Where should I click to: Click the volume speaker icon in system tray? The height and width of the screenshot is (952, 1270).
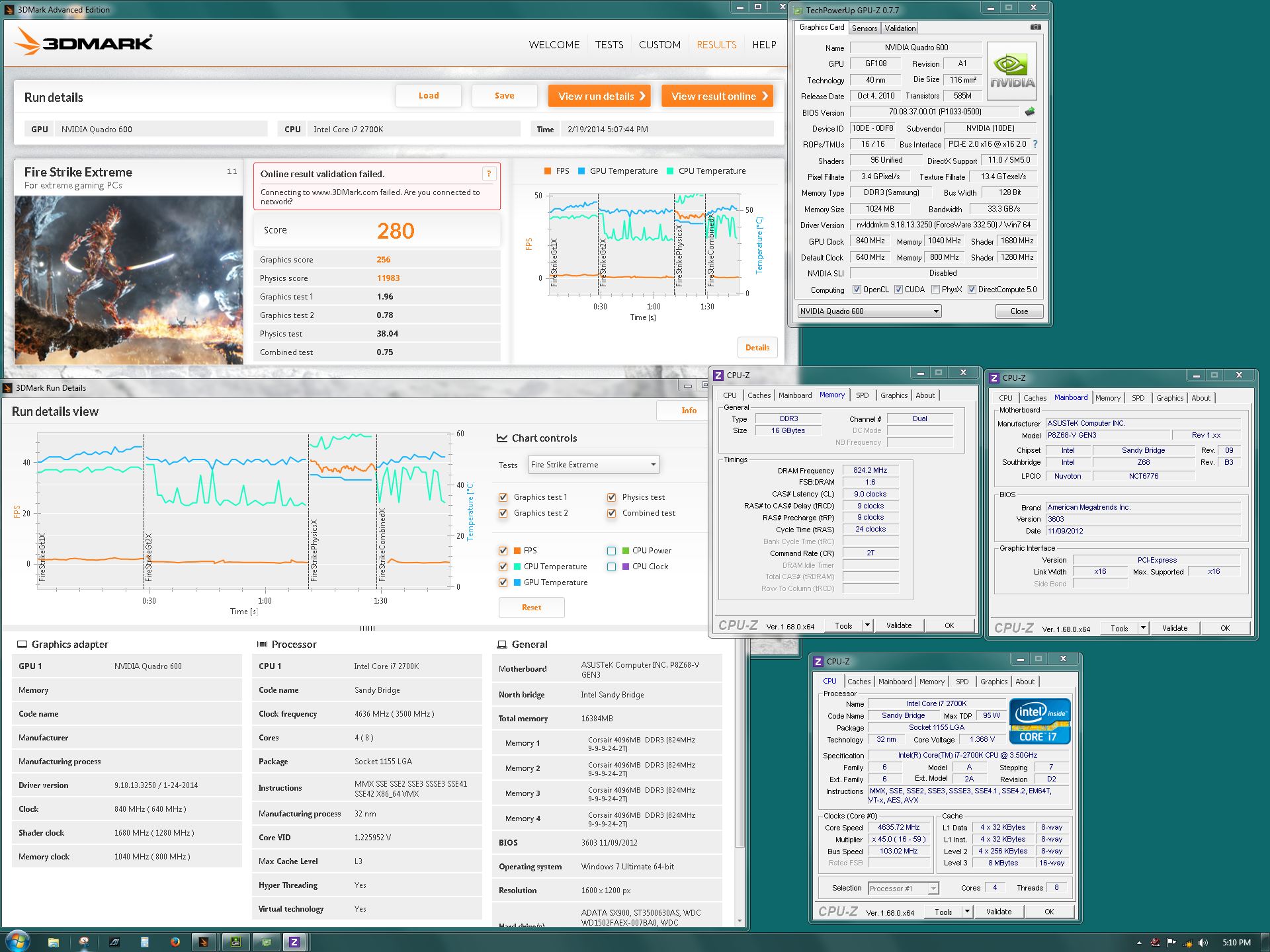tap(1203, 942)
